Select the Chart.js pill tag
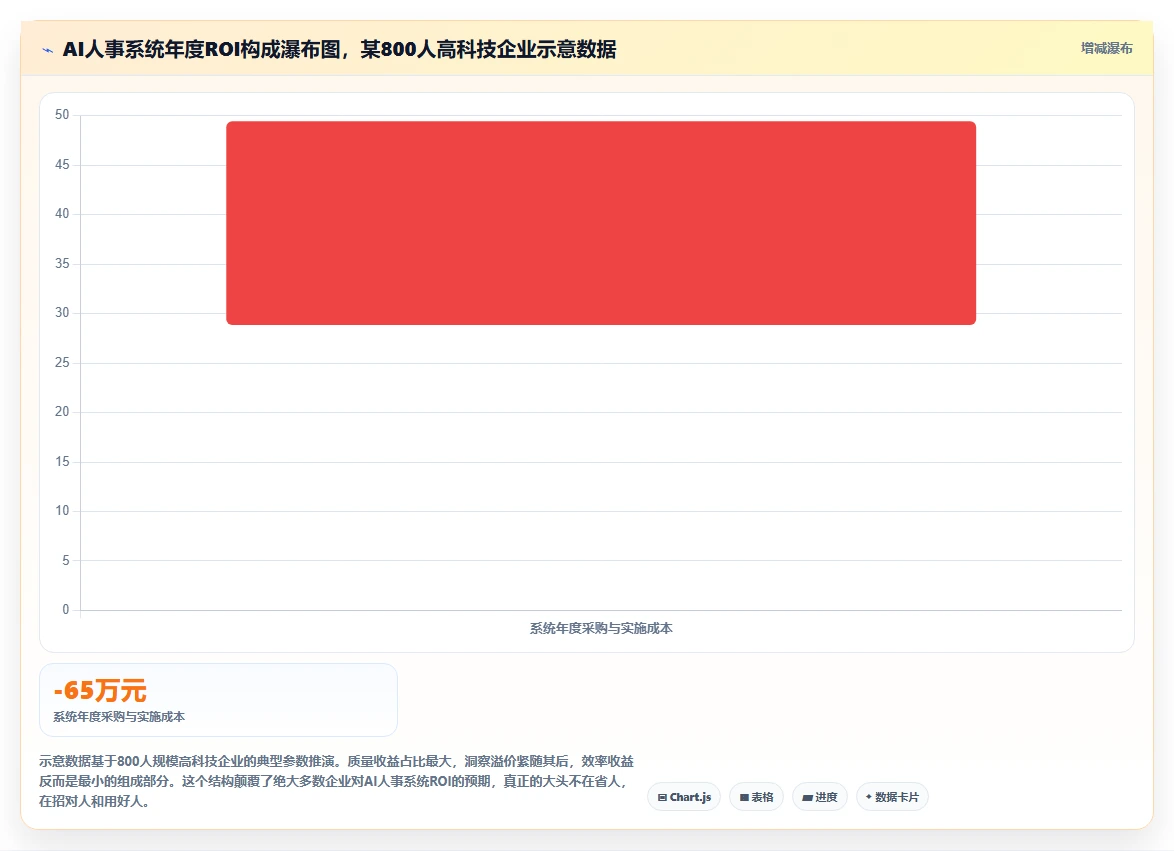This screenshot has height=851, width=1174. [x=684, y=797]
